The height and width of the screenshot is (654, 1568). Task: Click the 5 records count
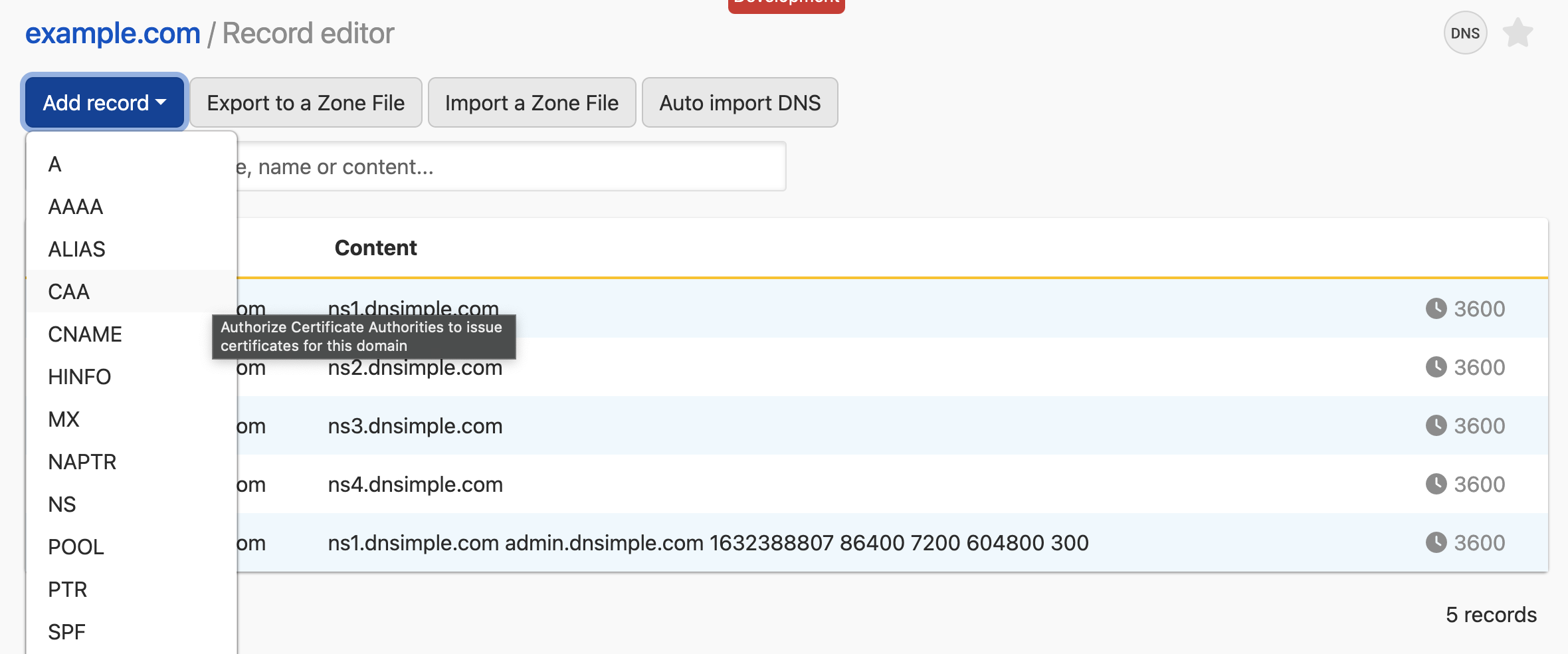tap(1491, 615)
